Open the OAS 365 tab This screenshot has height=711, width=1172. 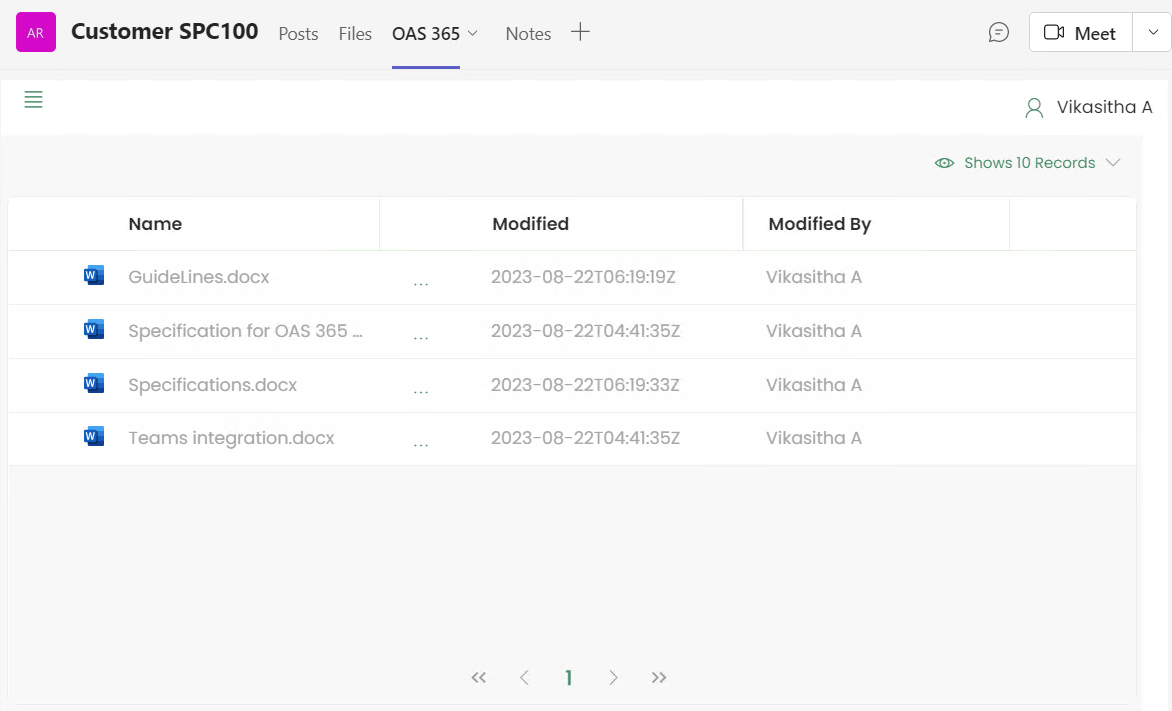click(x=426, y=34)
